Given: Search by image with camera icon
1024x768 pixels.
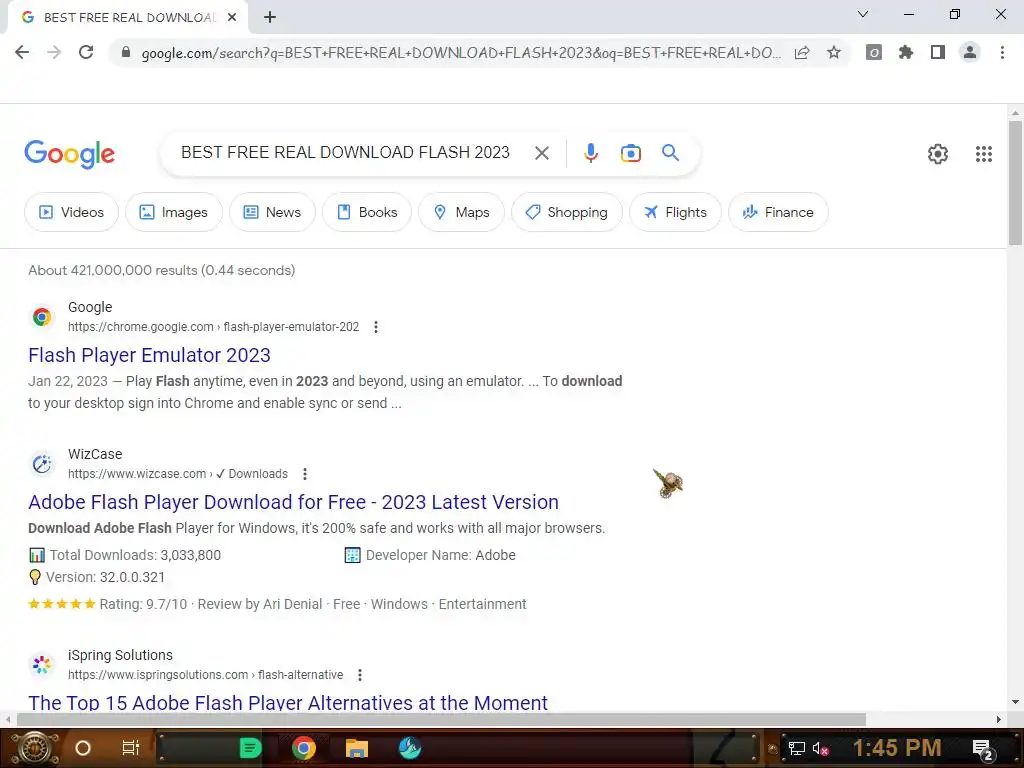Looking at the screenshot, I should (630, 153).
